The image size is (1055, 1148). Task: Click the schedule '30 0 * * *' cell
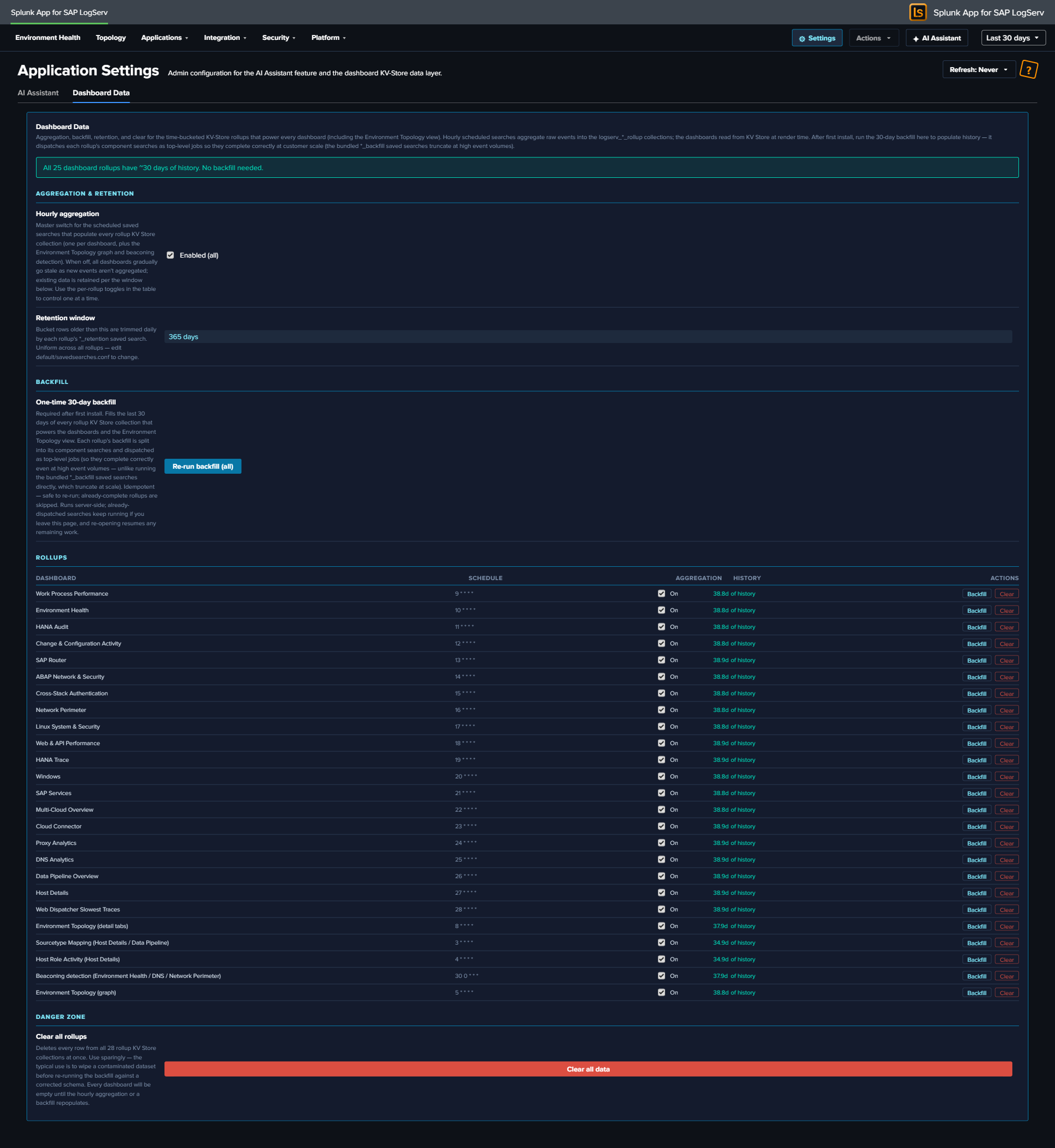tap(466, 976)
